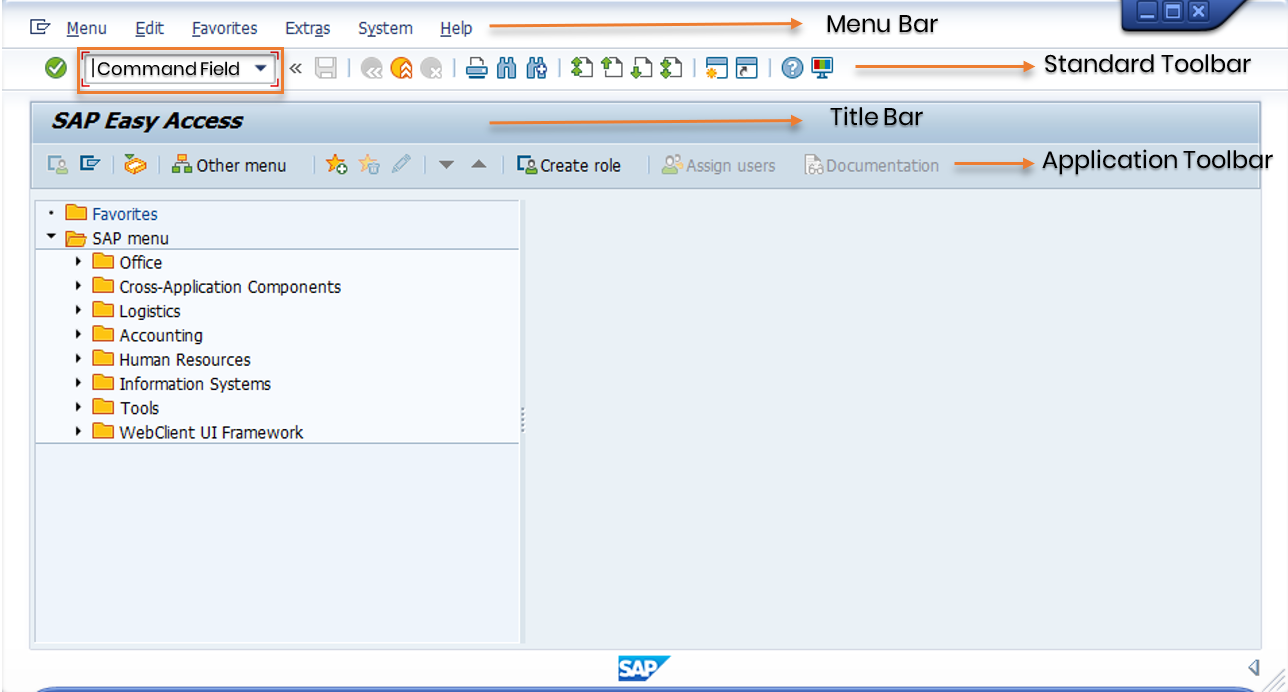This screenshot has width=1288, height=692.
Task: Click the tree panel splitter handle
Action: click(x=522, y=420)
